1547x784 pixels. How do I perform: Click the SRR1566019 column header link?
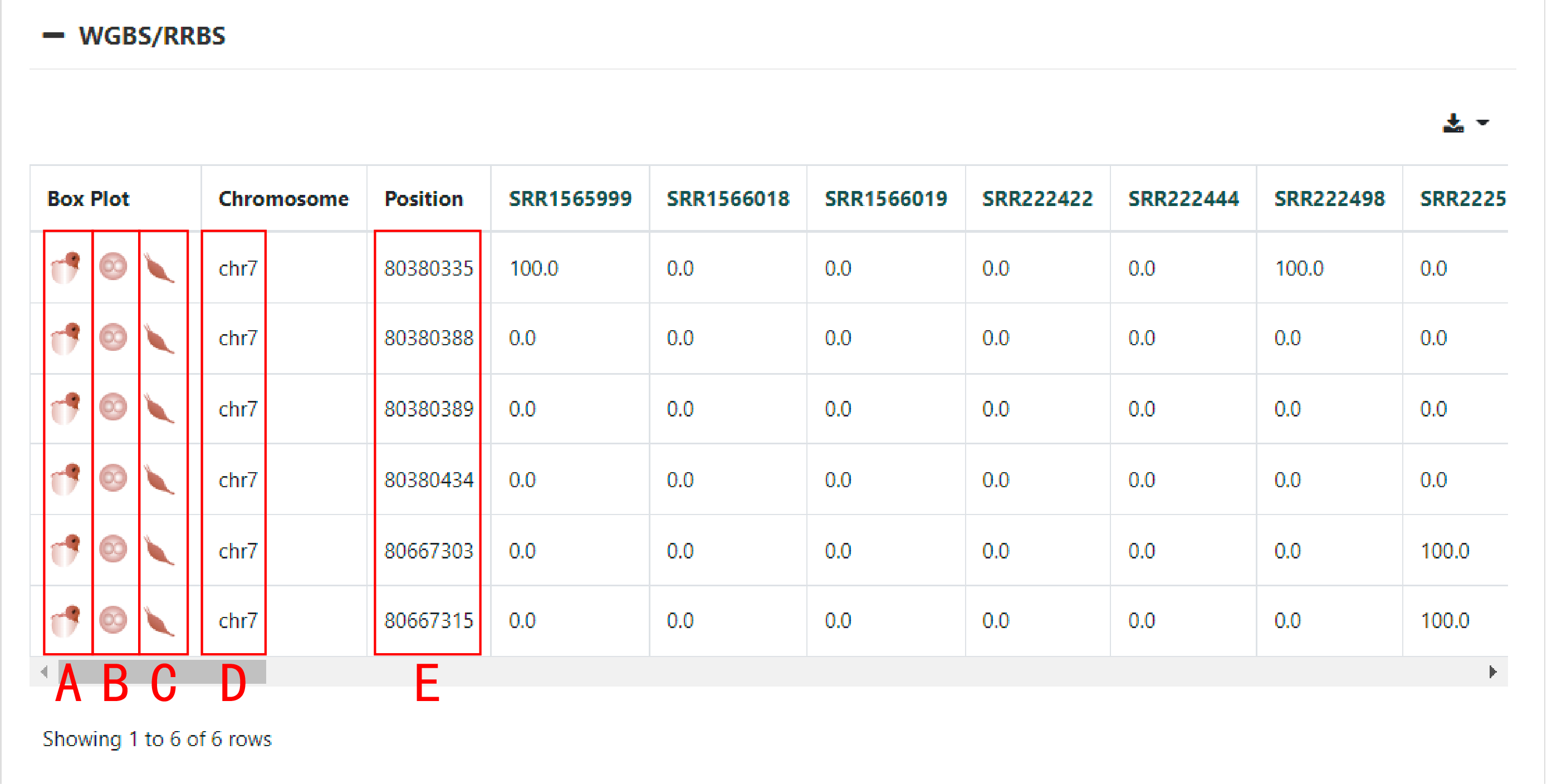(x=886, y=199)
